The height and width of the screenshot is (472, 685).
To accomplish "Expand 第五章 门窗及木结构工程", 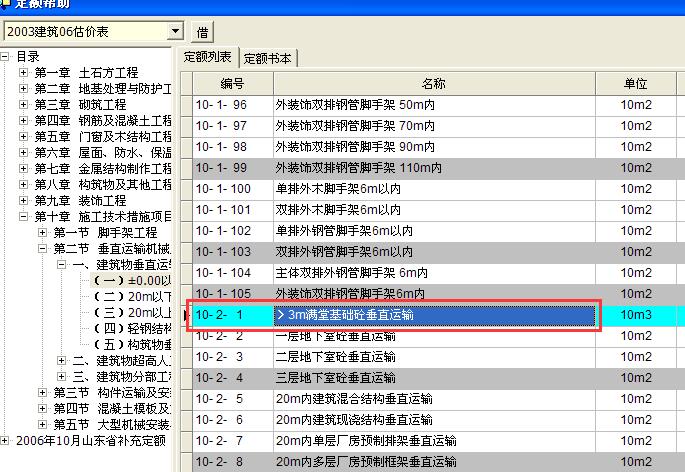I will click(24, 136).
